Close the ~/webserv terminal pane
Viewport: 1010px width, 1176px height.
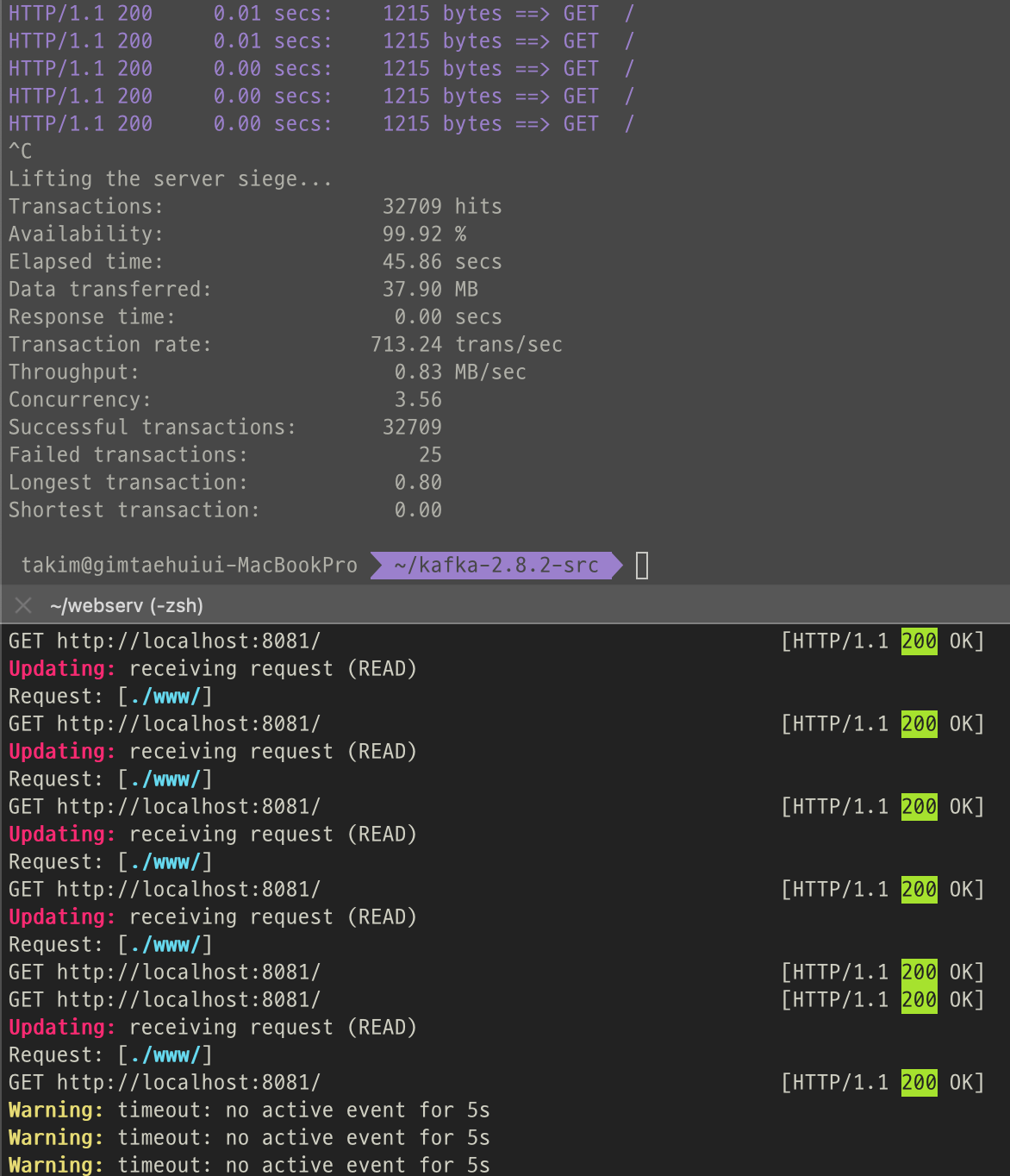pyautogui.click(x=23, y=605)
